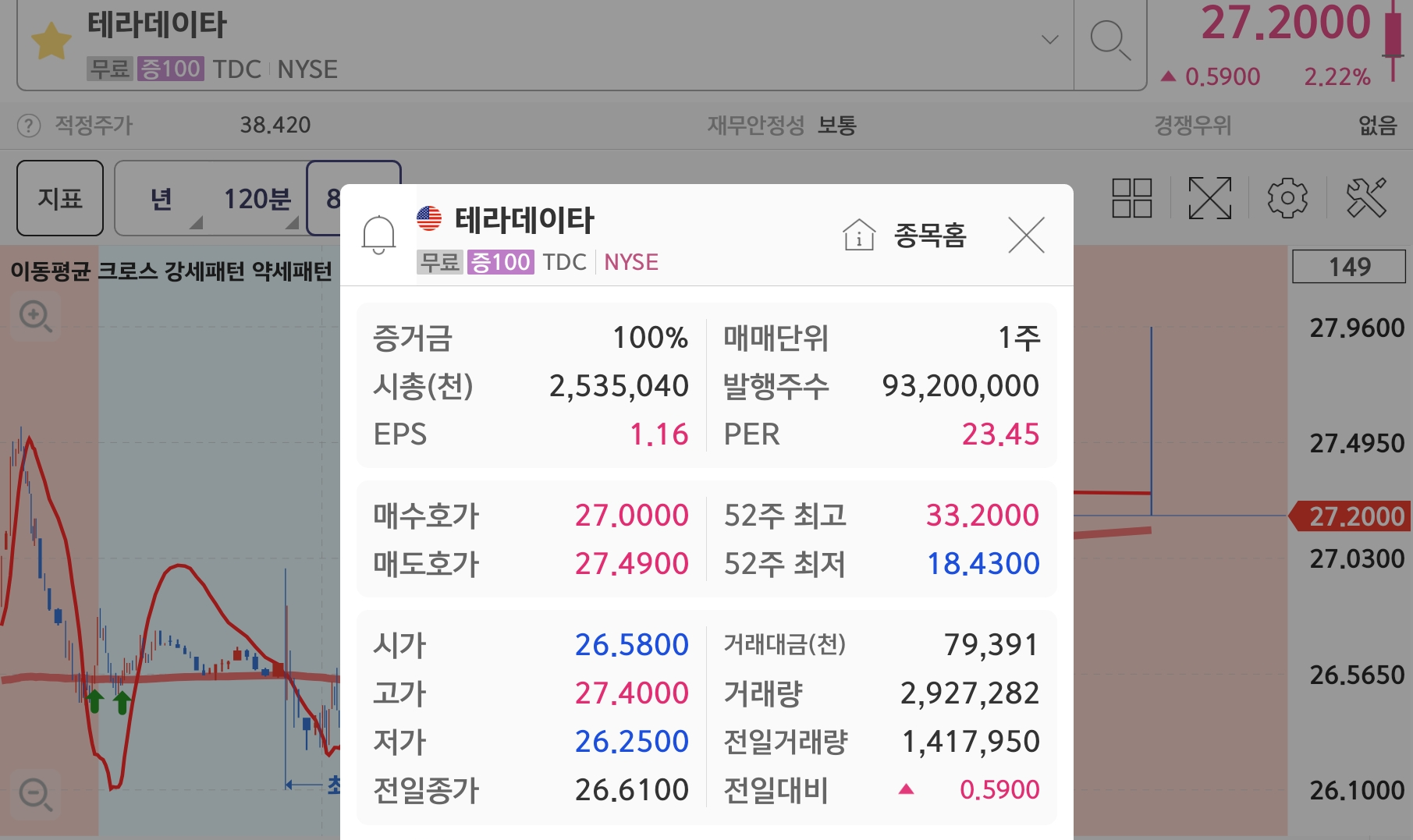Select the 시총 2,535,040 value
The image size is (1413, 840).
tap(619, 386)
